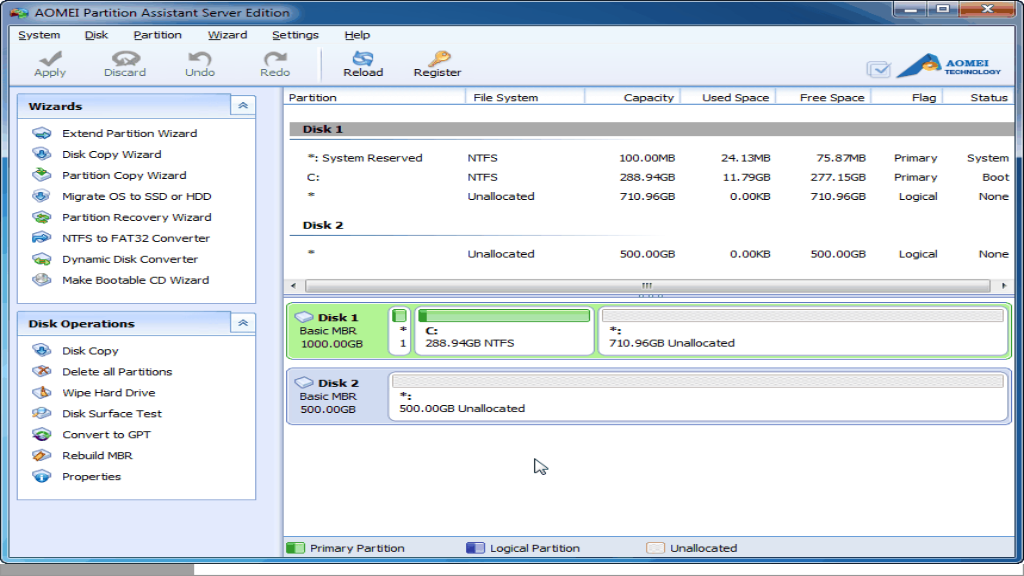Image resolution: width=1024 pixels, height=576 pixels.
Task: Open Make Bootable CD Wizard
Action: [135, 280]
